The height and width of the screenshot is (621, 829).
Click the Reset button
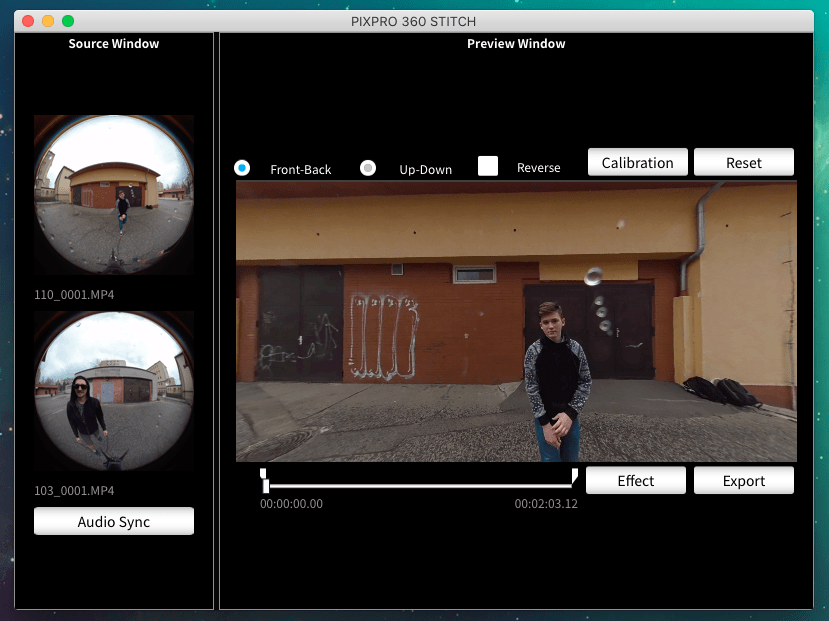743,162
